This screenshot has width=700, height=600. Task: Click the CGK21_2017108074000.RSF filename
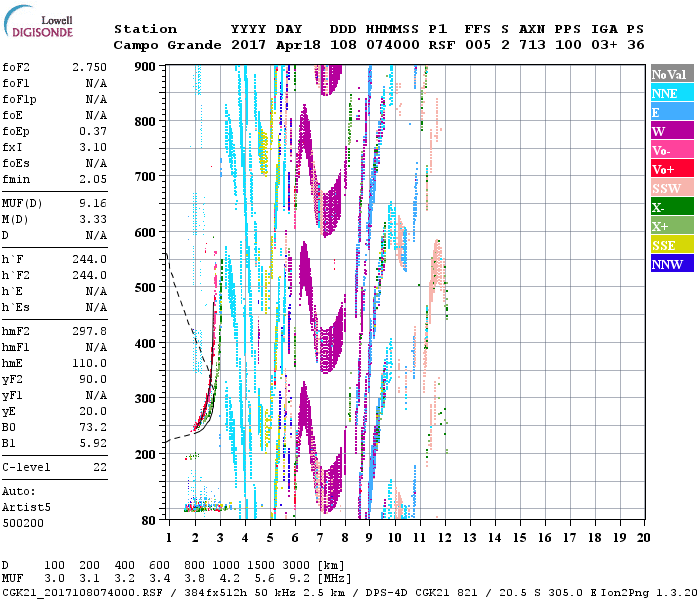[82, 592]
